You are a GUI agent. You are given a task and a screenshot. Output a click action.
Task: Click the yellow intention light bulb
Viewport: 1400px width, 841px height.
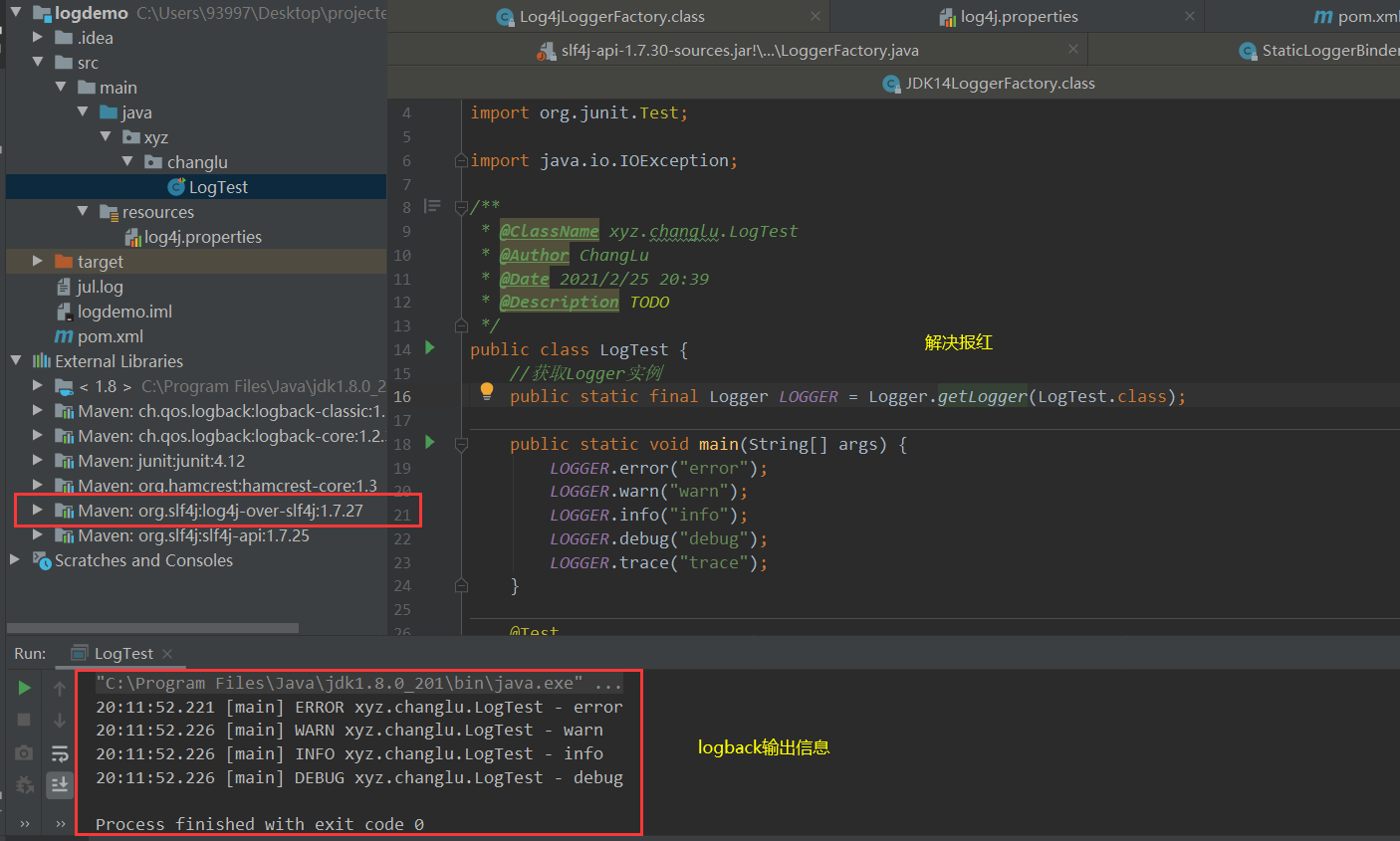click(x=487, y=392)
